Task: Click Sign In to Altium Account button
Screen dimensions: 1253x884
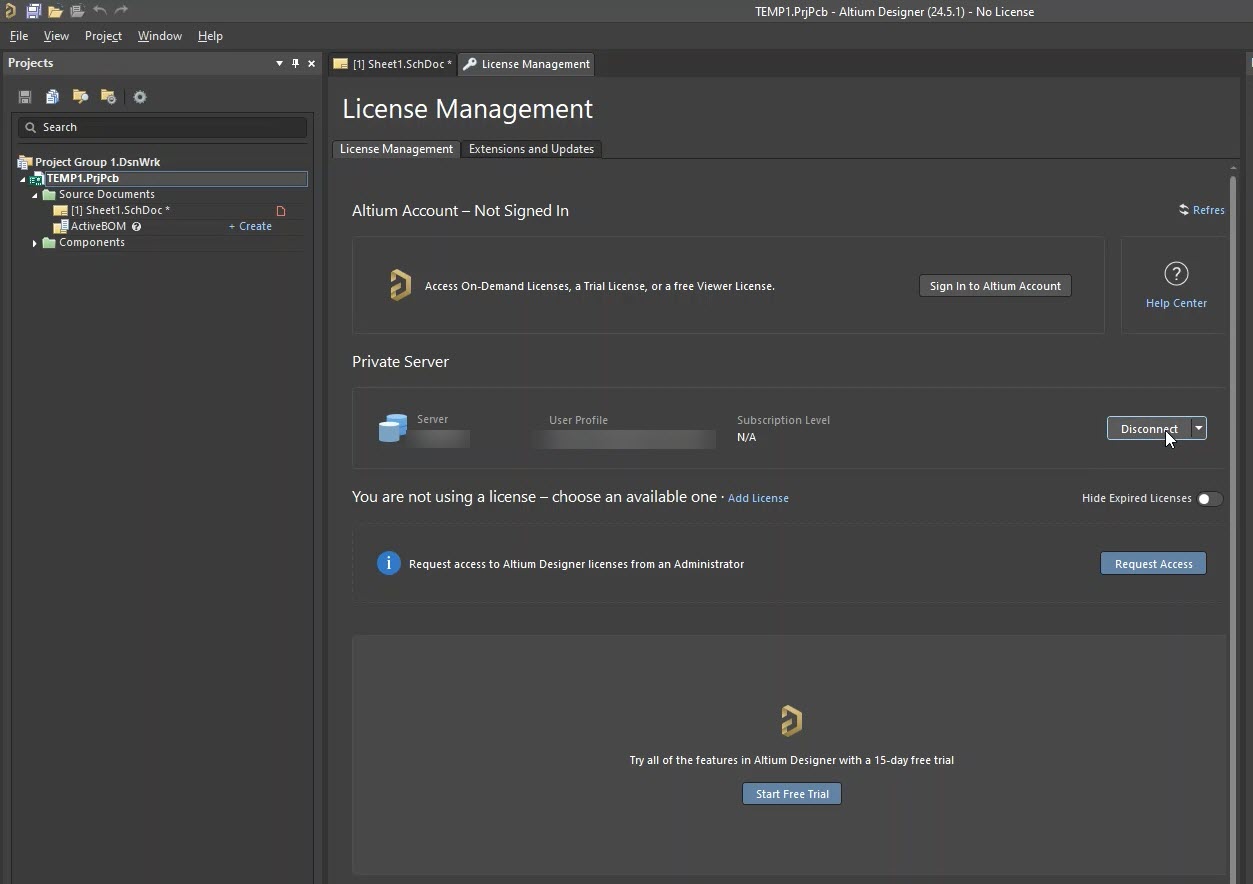Action: click(995, 286)
